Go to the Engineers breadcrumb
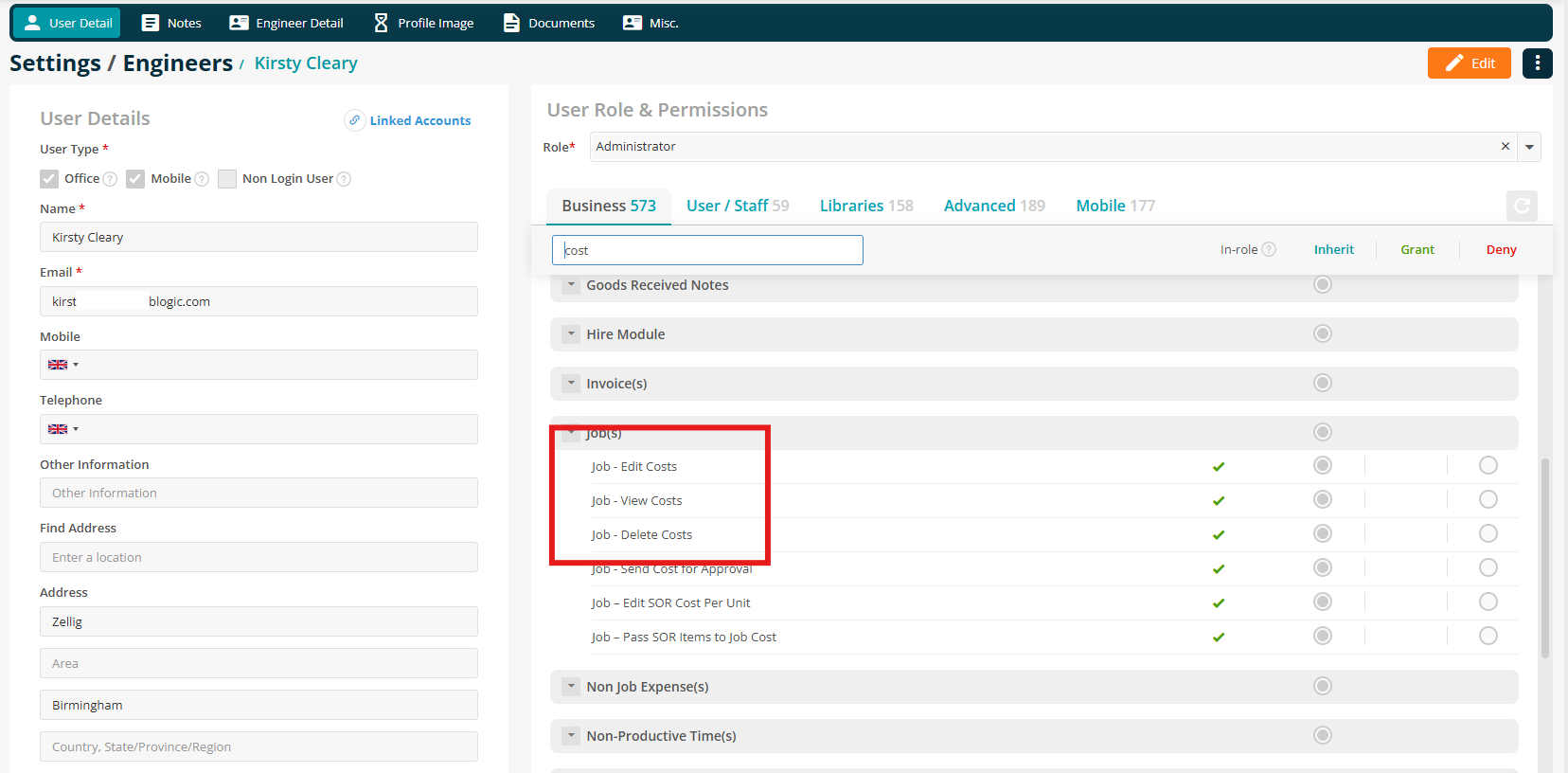Viewport: 1568px width, 773px height. click(178, 63)
